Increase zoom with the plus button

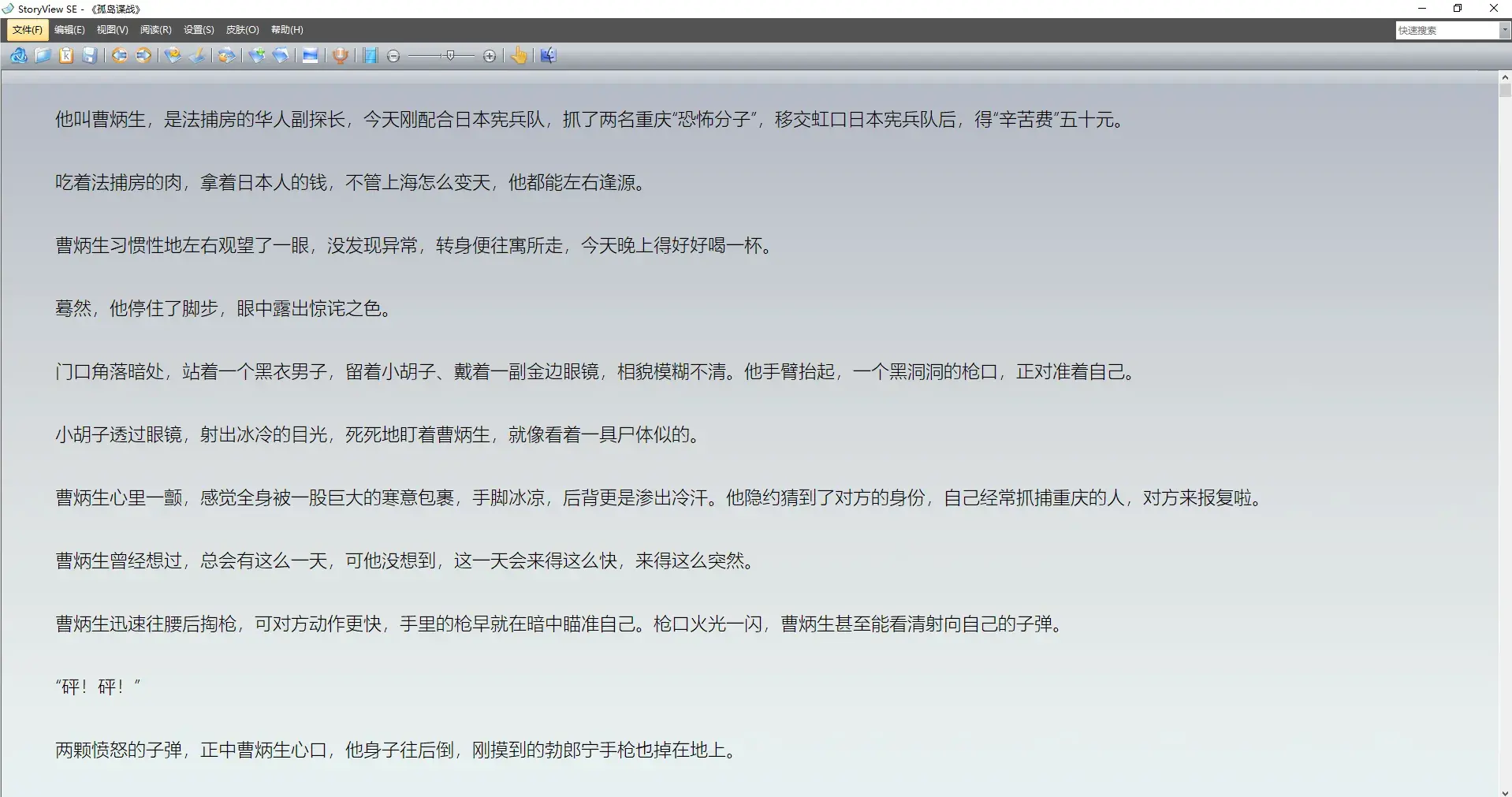pyautogui.click(x=490, y=56)
